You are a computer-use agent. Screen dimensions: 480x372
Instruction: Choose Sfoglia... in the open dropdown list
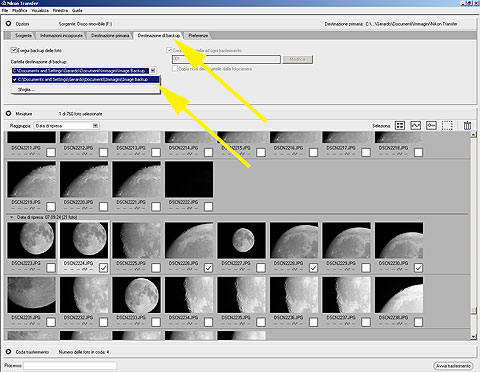coord(26,89)
